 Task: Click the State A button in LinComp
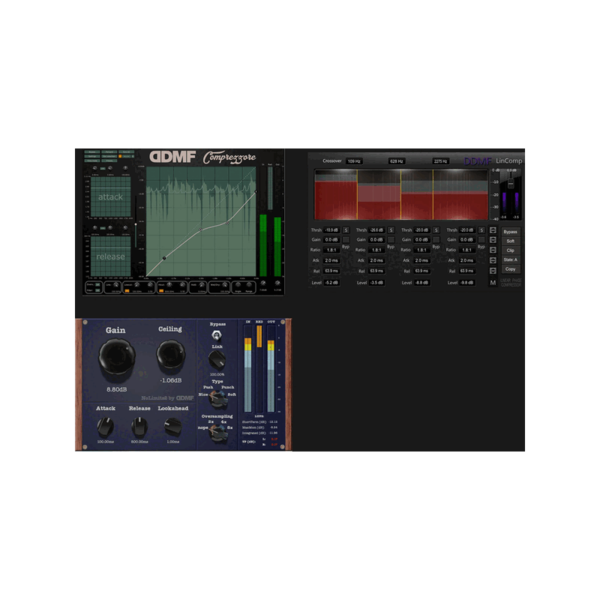point(510,260)
